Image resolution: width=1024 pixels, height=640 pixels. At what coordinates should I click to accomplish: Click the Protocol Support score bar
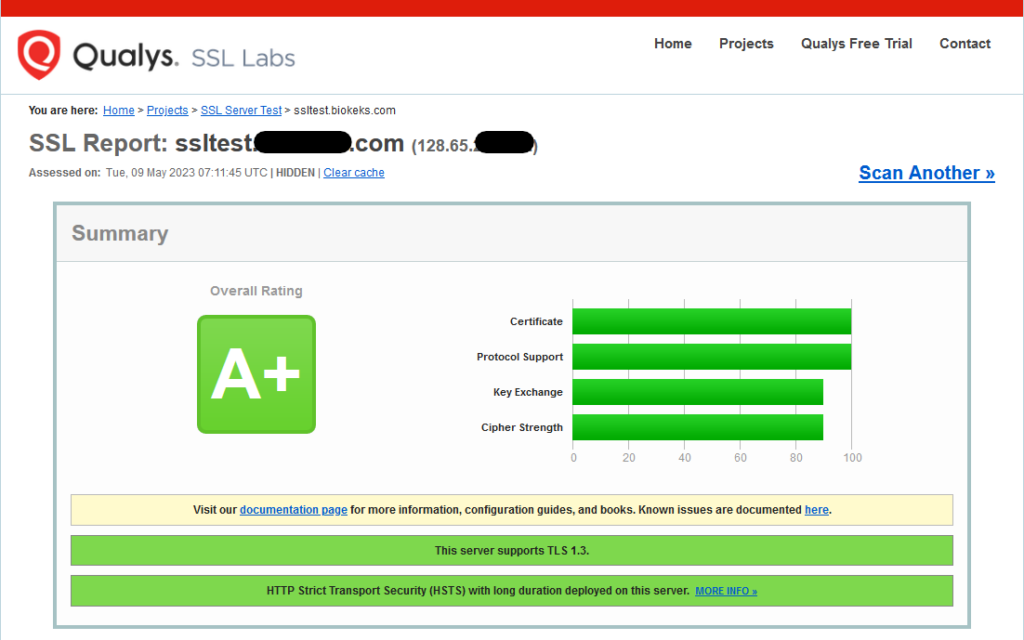click(711, 357)
